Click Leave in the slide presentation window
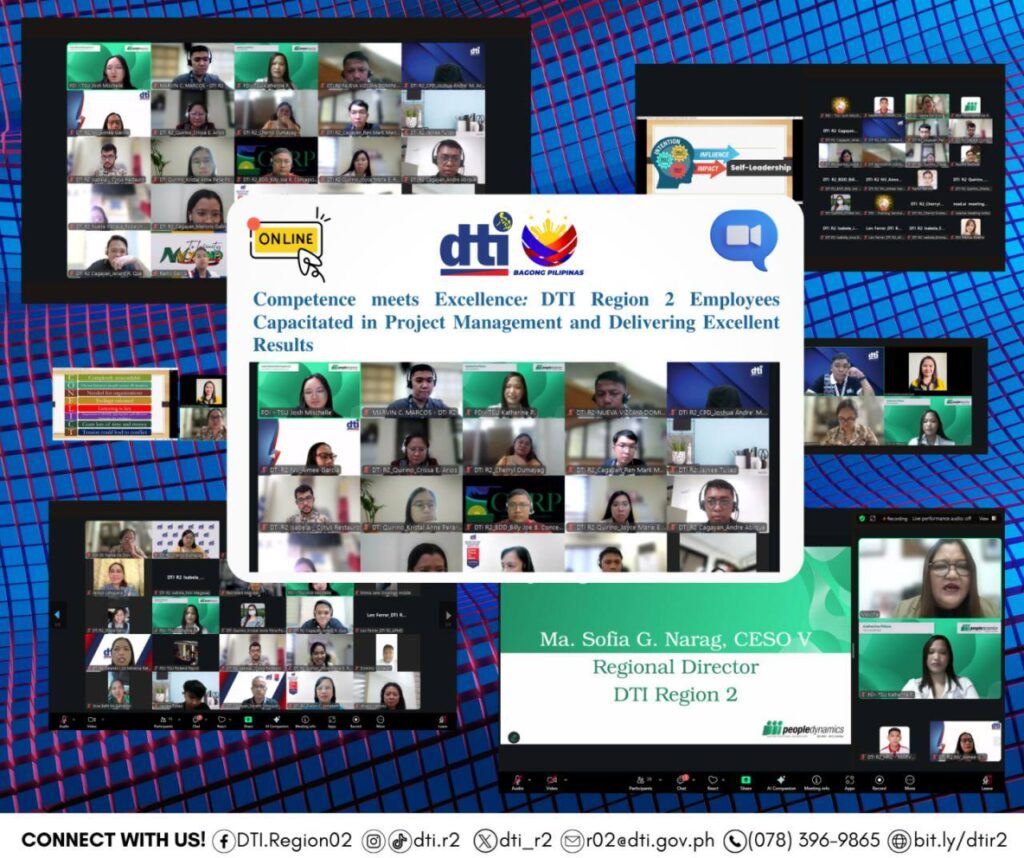 tap(987, 780)
